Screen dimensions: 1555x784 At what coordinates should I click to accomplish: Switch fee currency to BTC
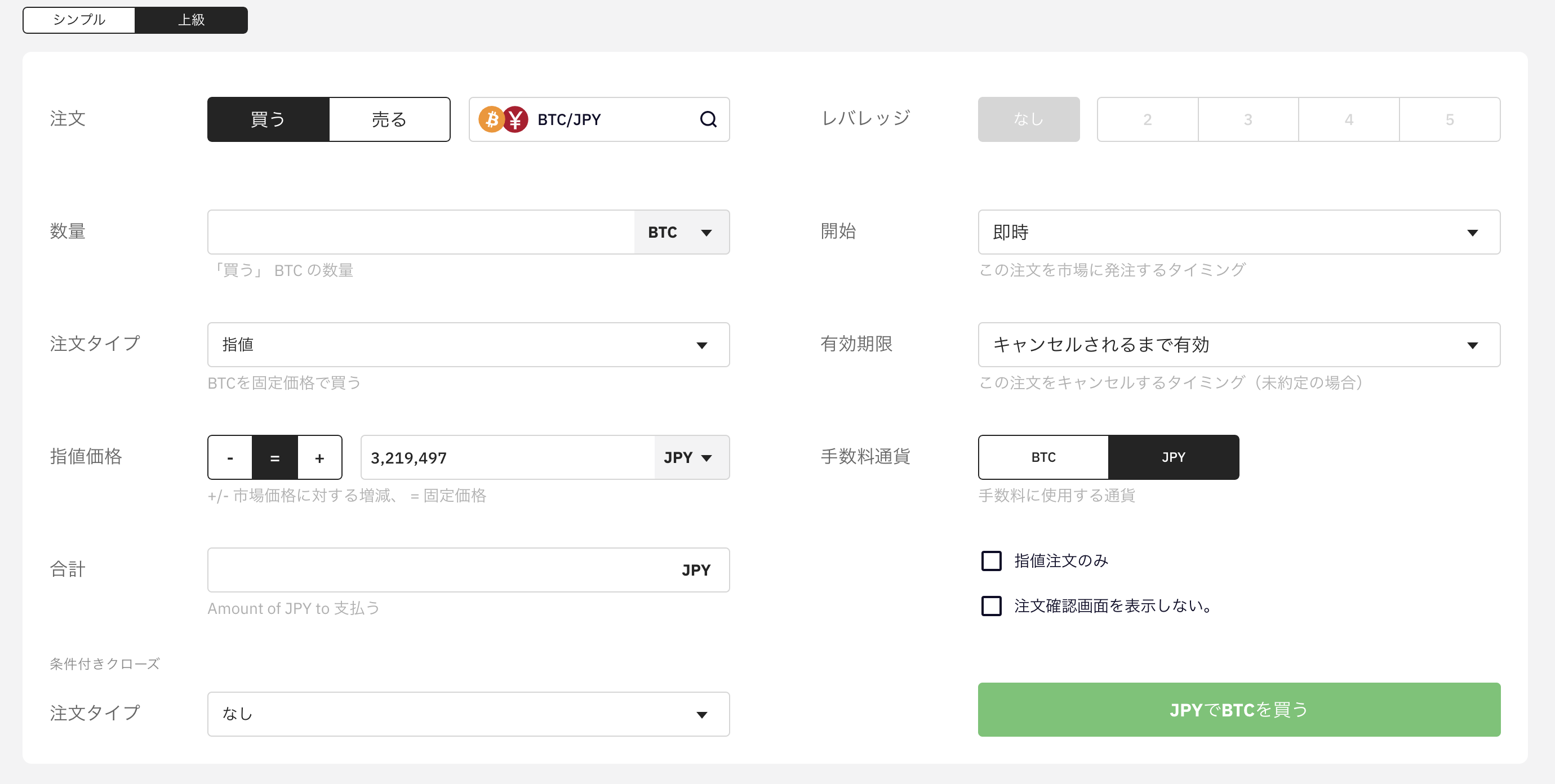[x=1042, y=457]
